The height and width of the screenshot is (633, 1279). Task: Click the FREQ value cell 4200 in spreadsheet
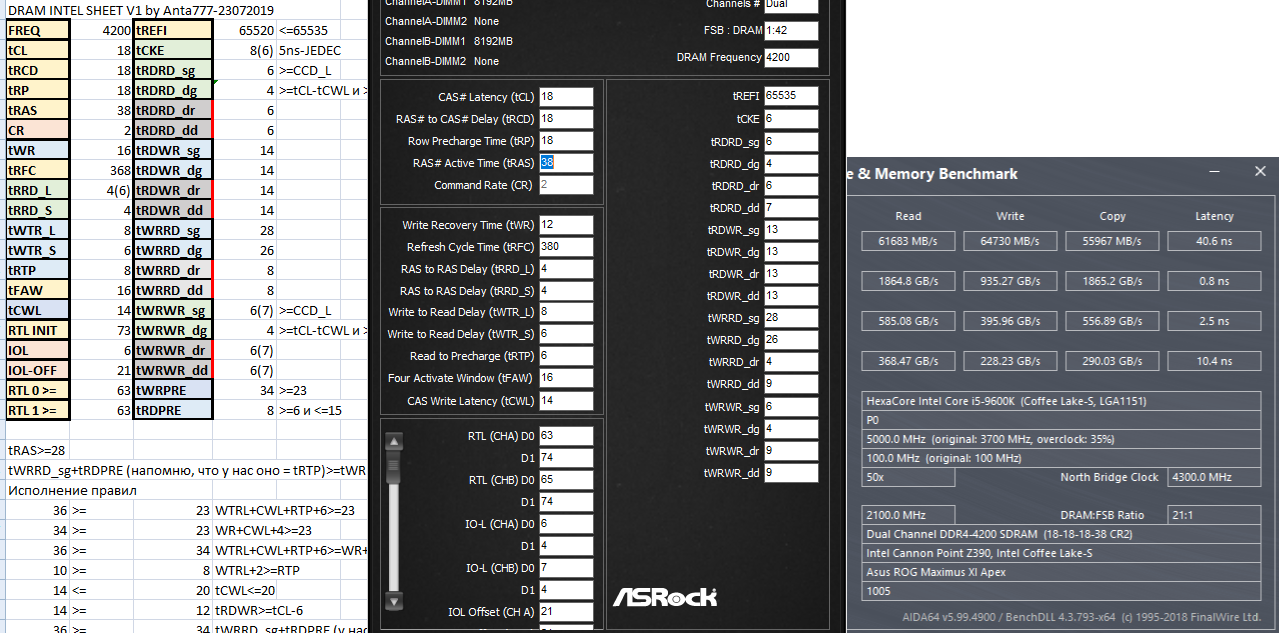click(x=101, y=31)
